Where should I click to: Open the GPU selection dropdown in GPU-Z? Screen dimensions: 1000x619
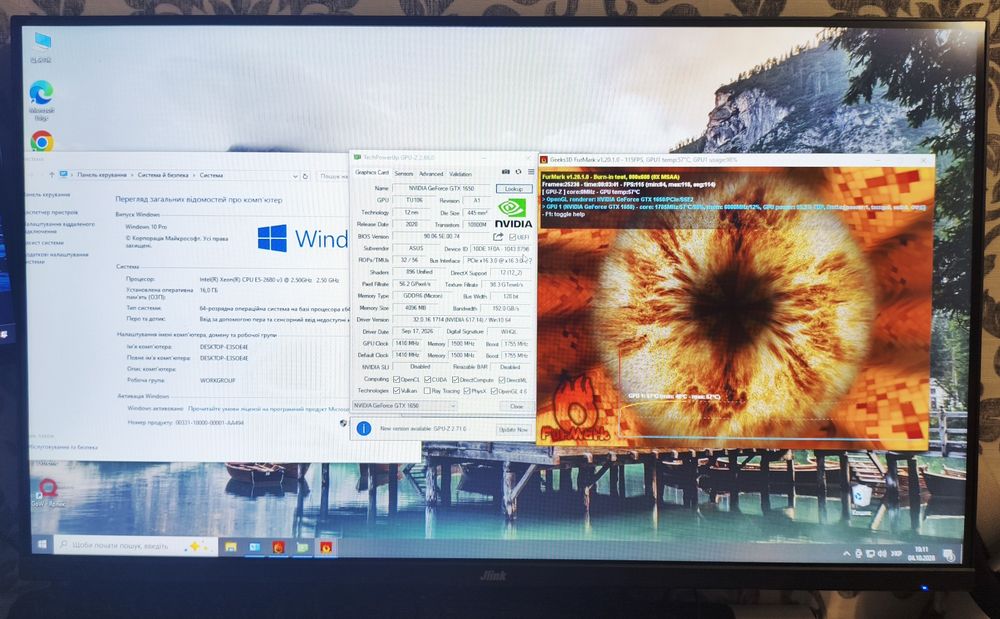click(x=404, y=405)
